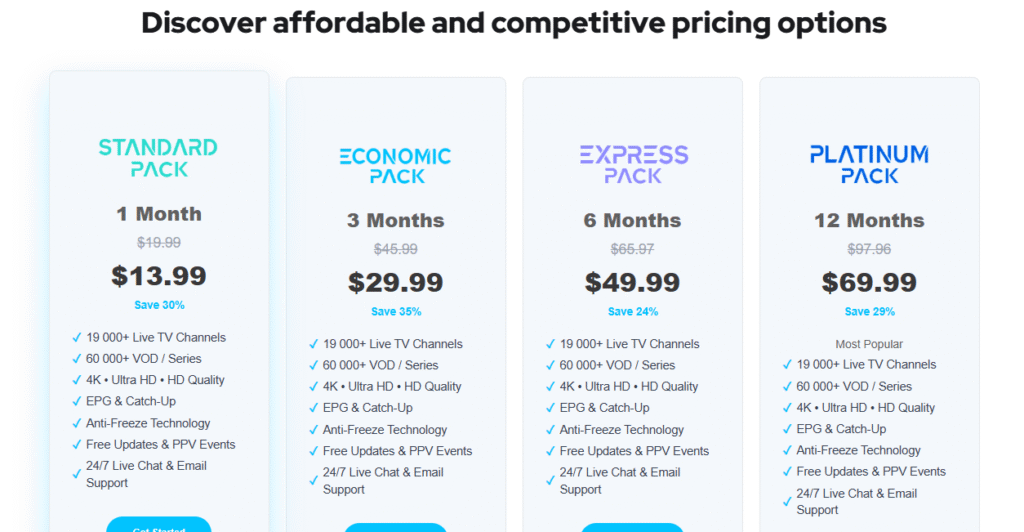Click the Standard Pack logo
Screen dimensions: 1024x532
pyautogui.click(x=158, y=158)
